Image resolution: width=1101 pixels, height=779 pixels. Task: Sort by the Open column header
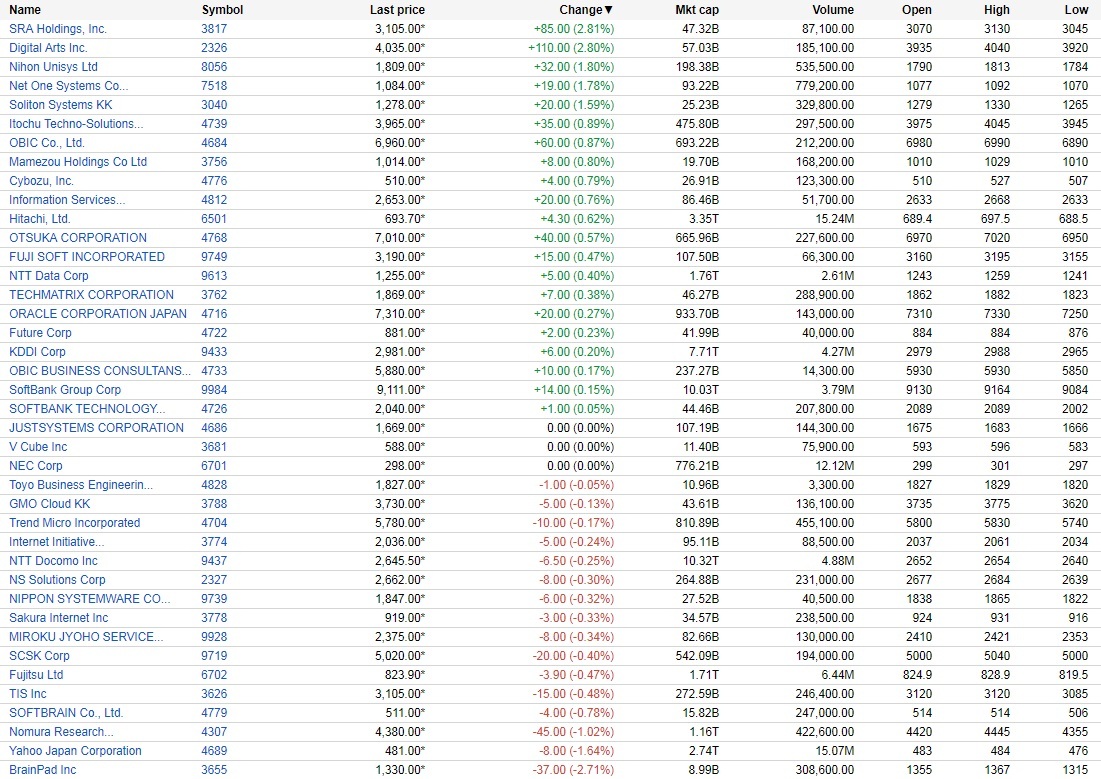point(916,10)
